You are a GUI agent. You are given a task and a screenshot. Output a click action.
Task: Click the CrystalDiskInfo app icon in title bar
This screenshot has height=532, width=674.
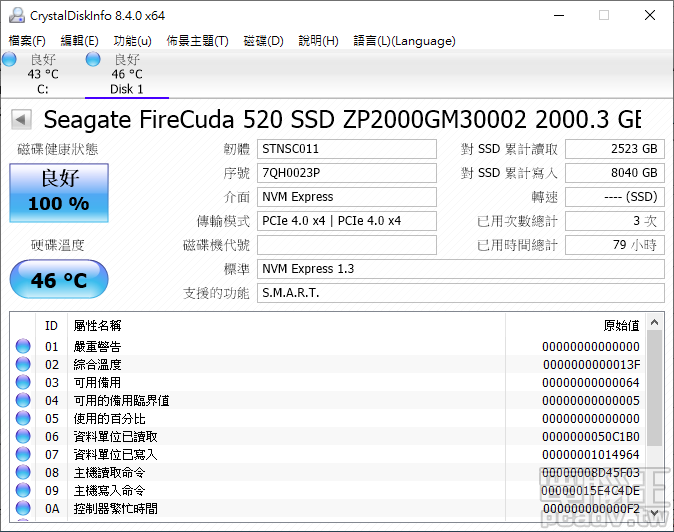coord(17,15)
